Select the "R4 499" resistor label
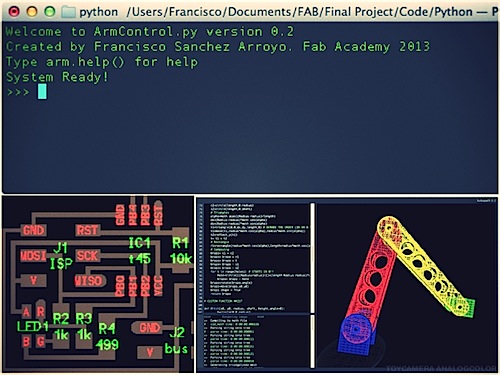 click(107, 337)
